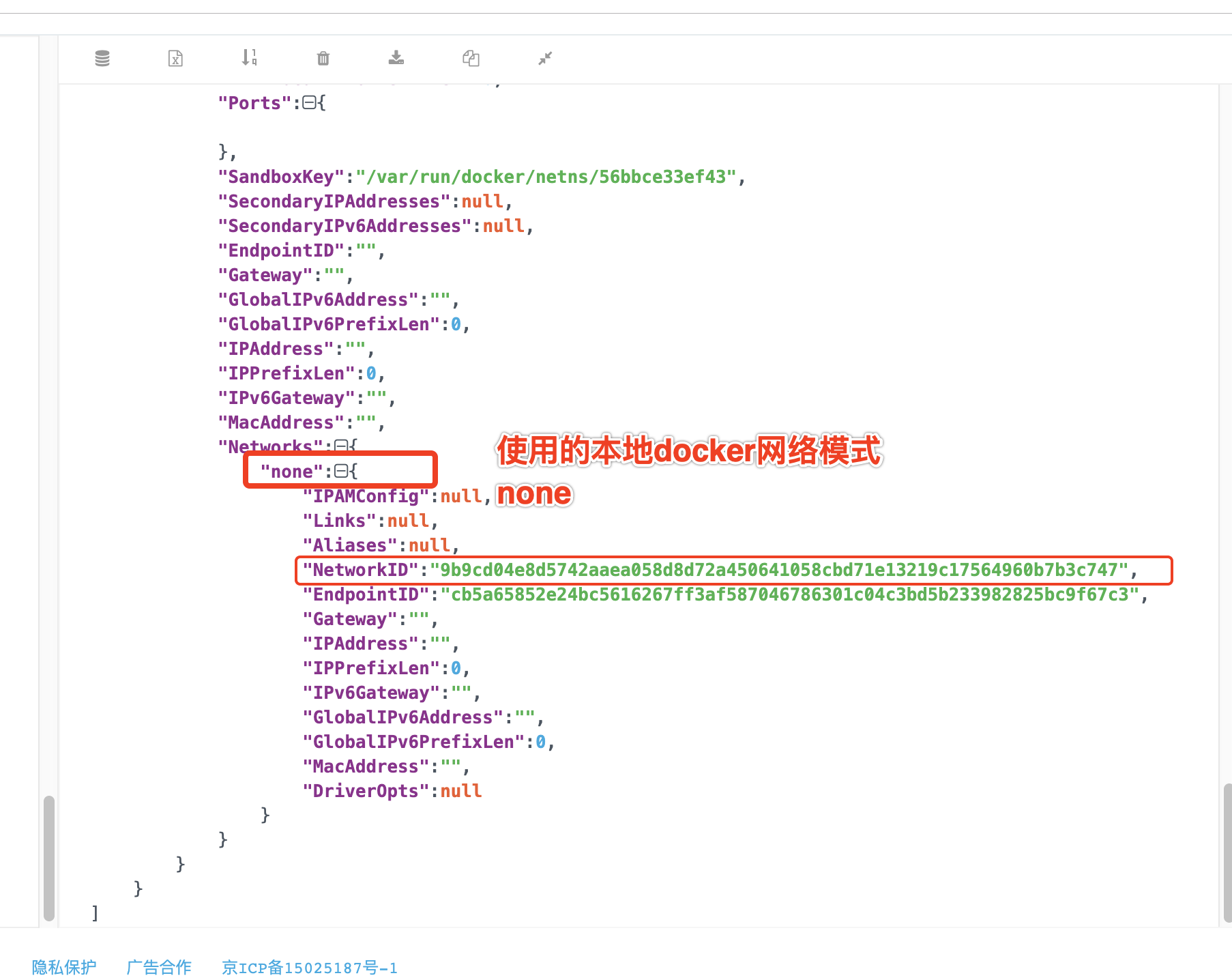Image resolution: width=1232 pixels, height=980 pixels.
Task: Click the right vertical scrollbar thumb
Action: tap(1227, 852)
